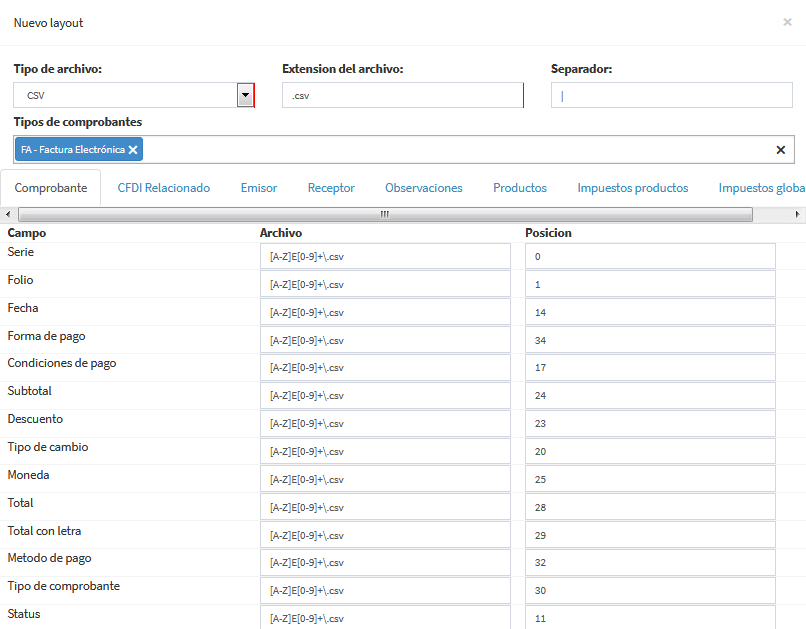
Task: Open the Emisor tab
Action: pos(259,188)
